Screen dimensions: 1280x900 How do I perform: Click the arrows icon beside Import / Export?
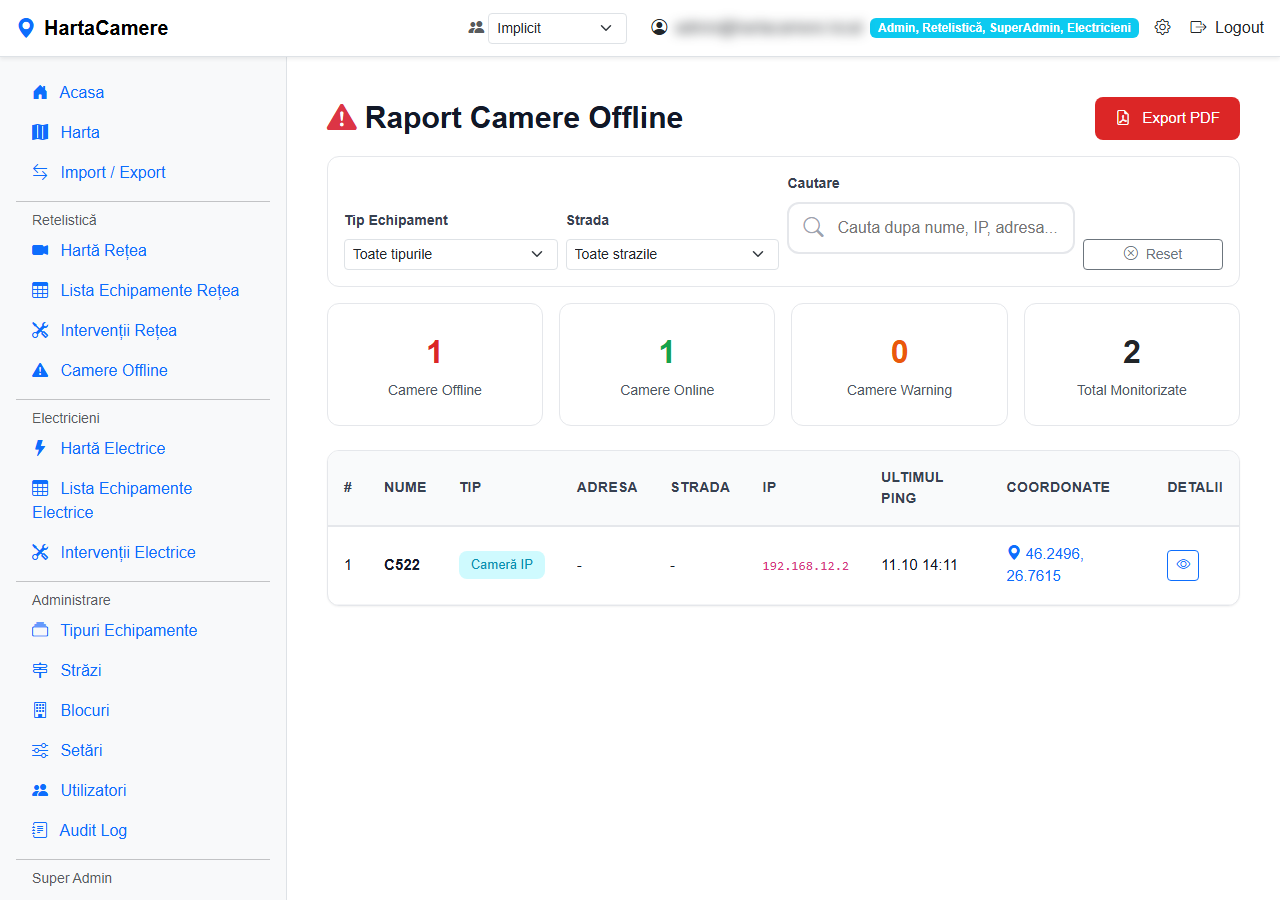coord(40,172)
